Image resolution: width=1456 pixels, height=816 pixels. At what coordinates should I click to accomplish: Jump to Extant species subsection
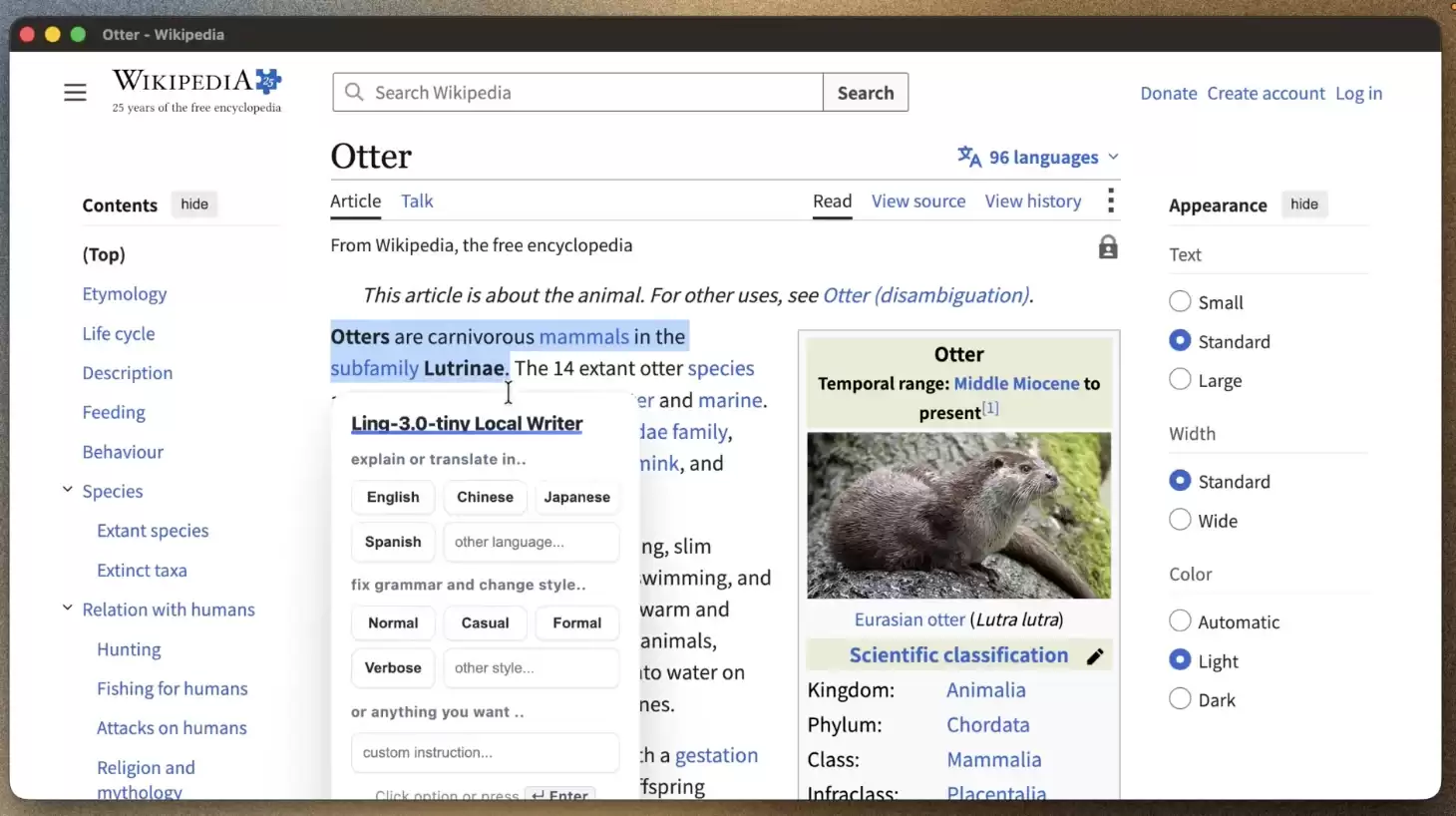[x=153, y=530]
